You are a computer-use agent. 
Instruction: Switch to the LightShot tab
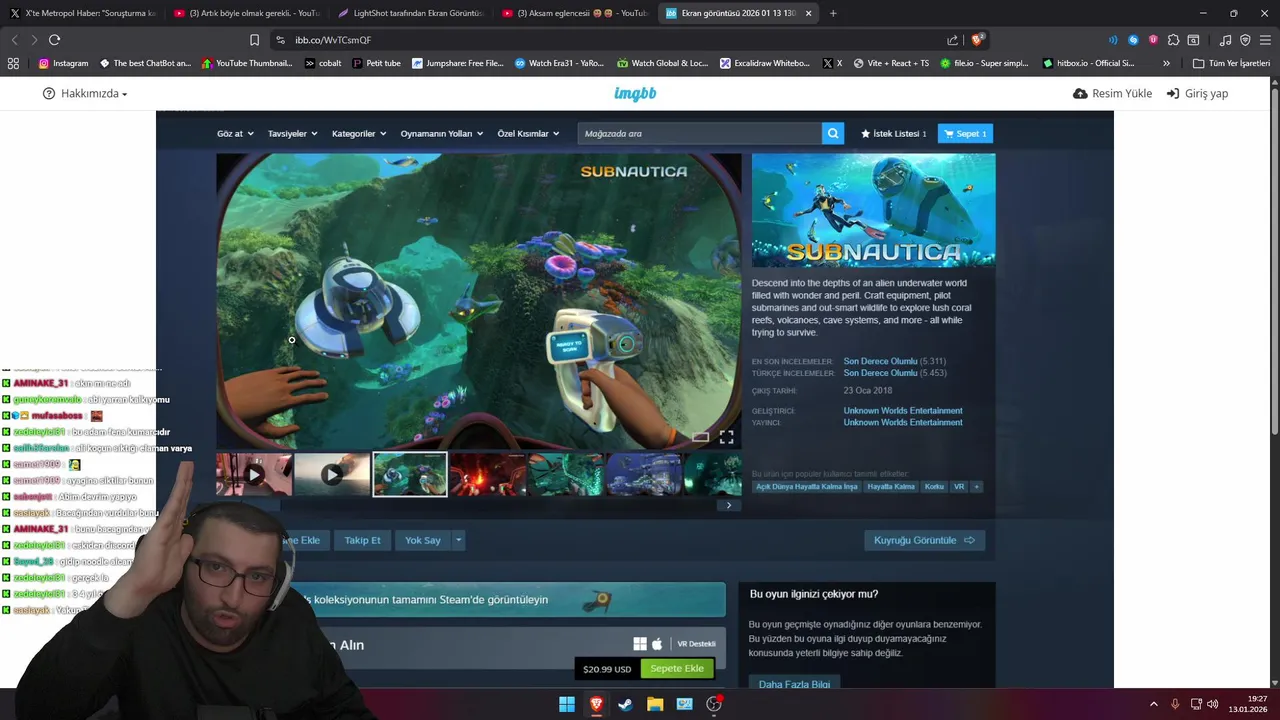pos(410,13)
